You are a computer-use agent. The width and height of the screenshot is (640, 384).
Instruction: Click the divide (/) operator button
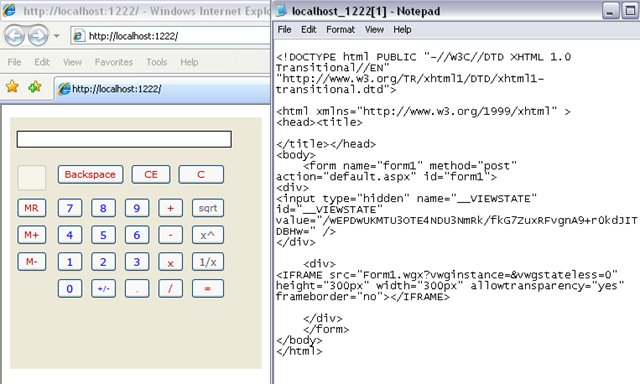coord(170,289)
